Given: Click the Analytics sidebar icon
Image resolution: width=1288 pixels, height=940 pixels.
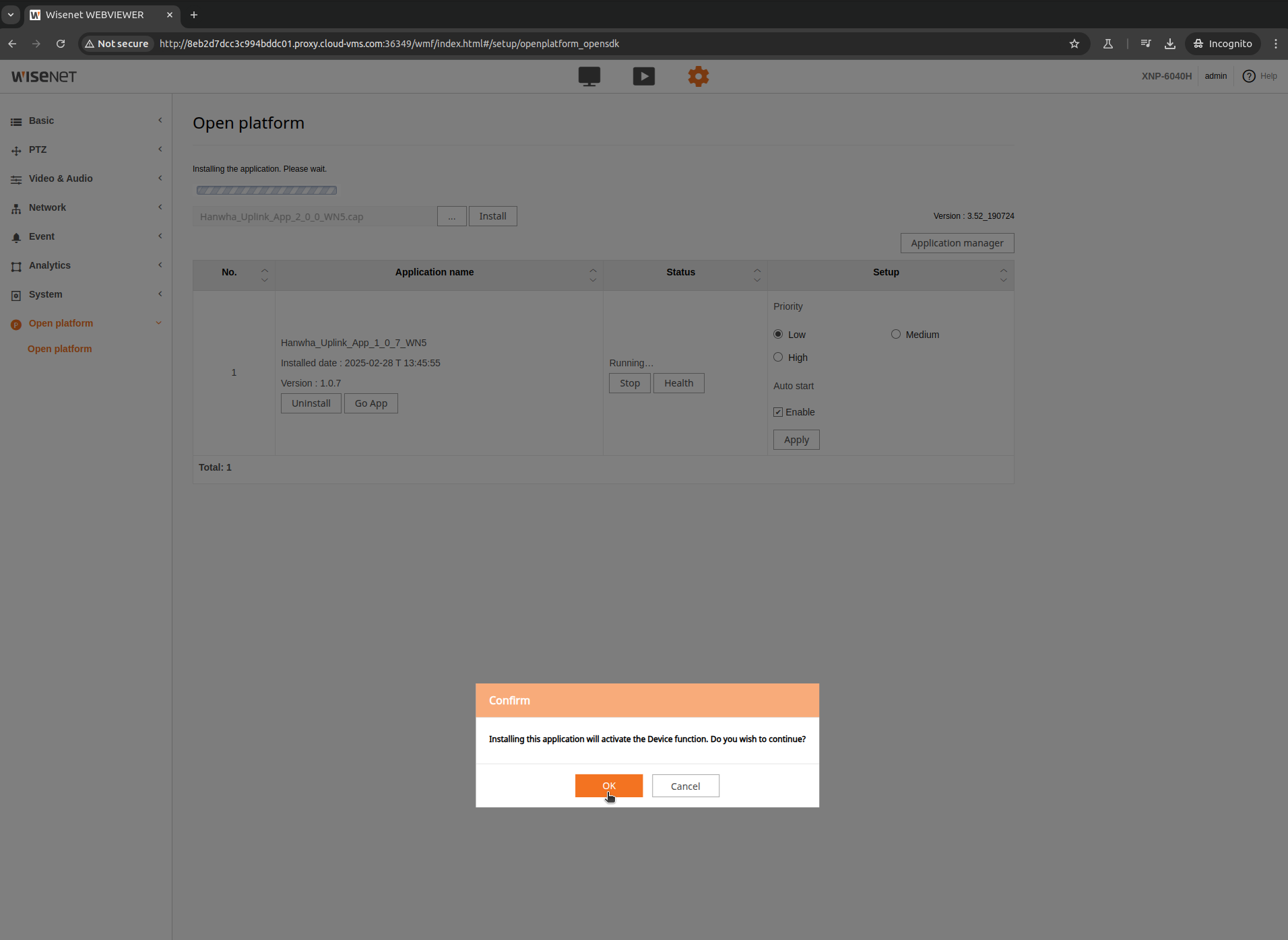Looking at the screenshot, I should [x=15, y=265].
